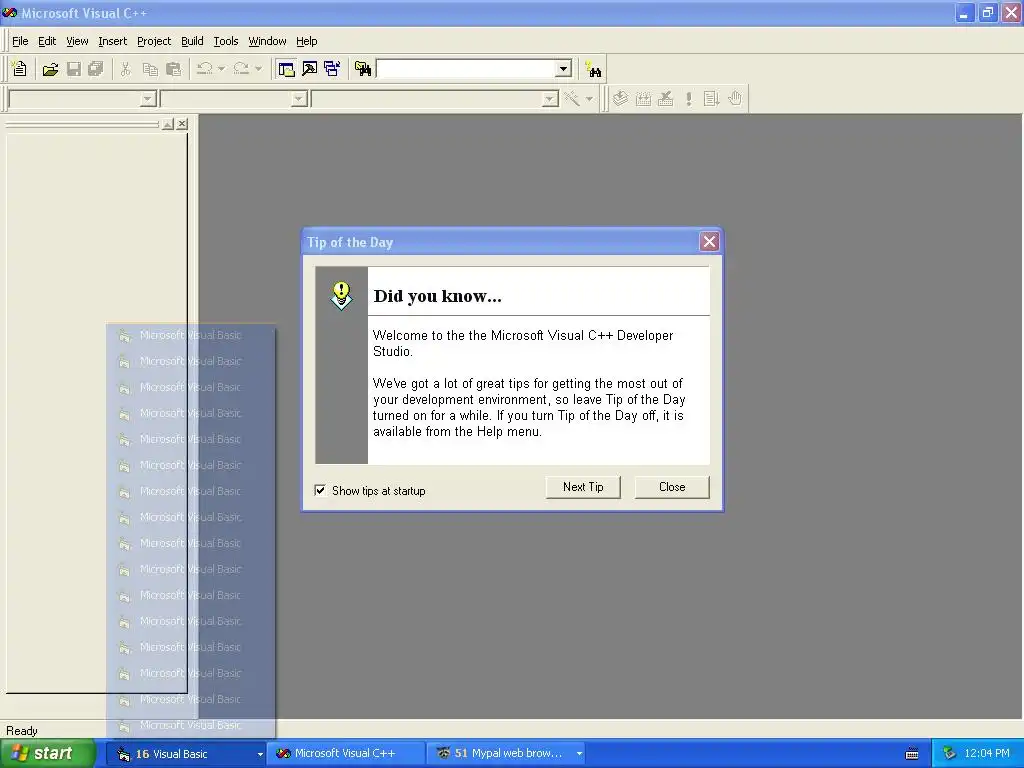Open the Build menu
Screen dimensions: 1024x768
tap(192, 41)
